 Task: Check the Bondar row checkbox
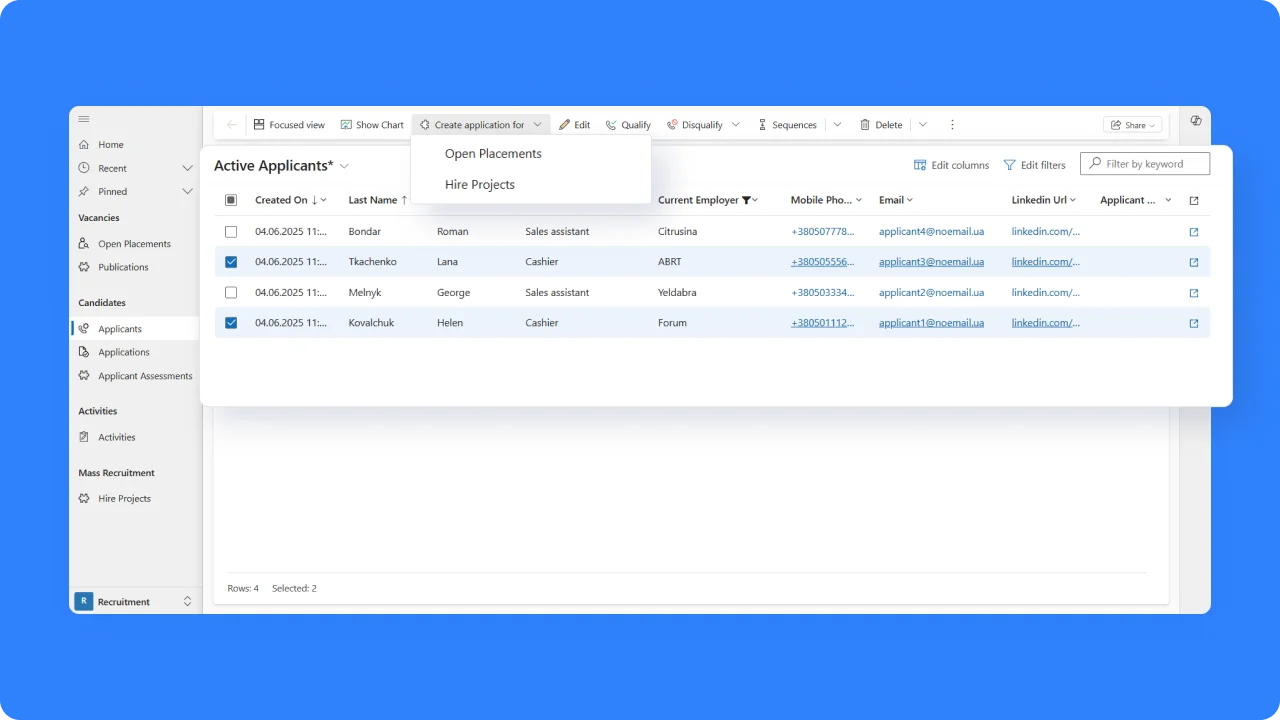tap(231, 232)
